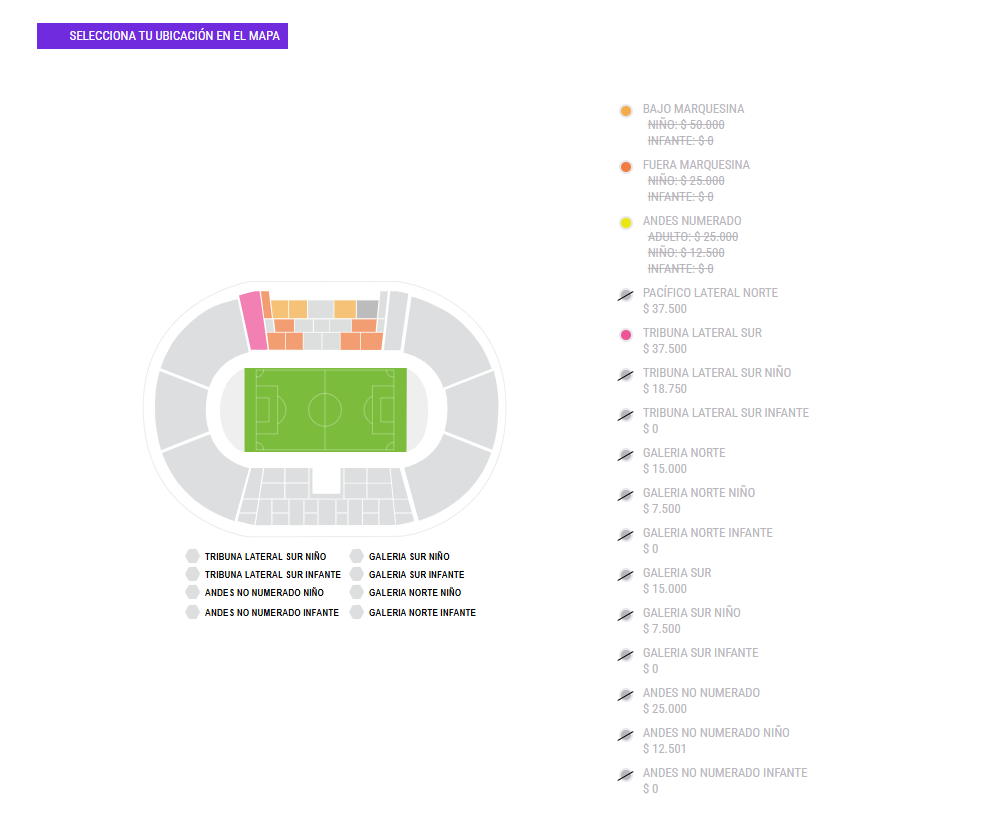This screenshot has height=825, width=985.
Task: Click the Andes No Numerado Infante hexagon
Action: point(193,612)
